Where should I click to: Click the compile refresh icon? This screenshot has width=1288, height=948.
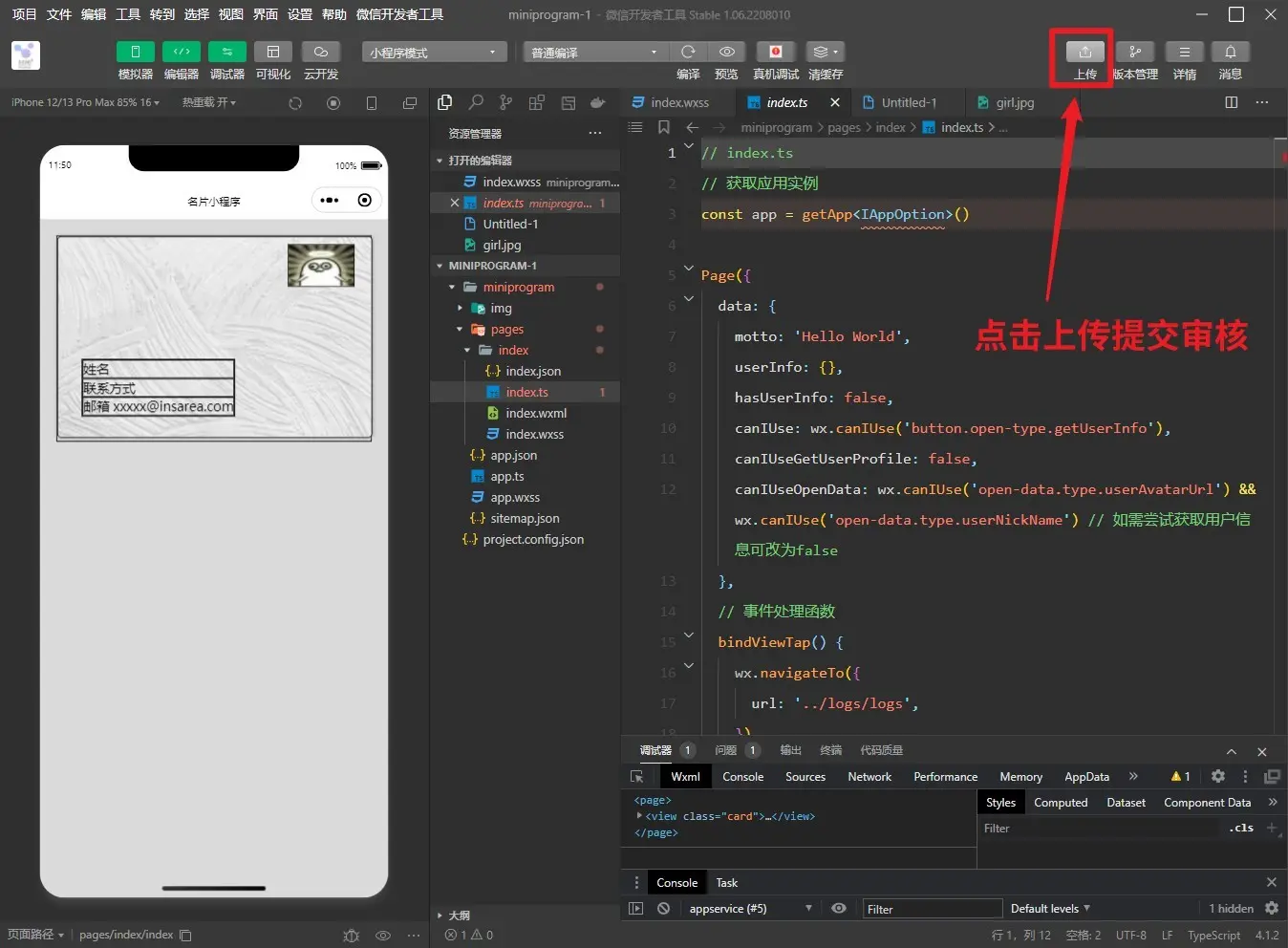click(688, 53)
